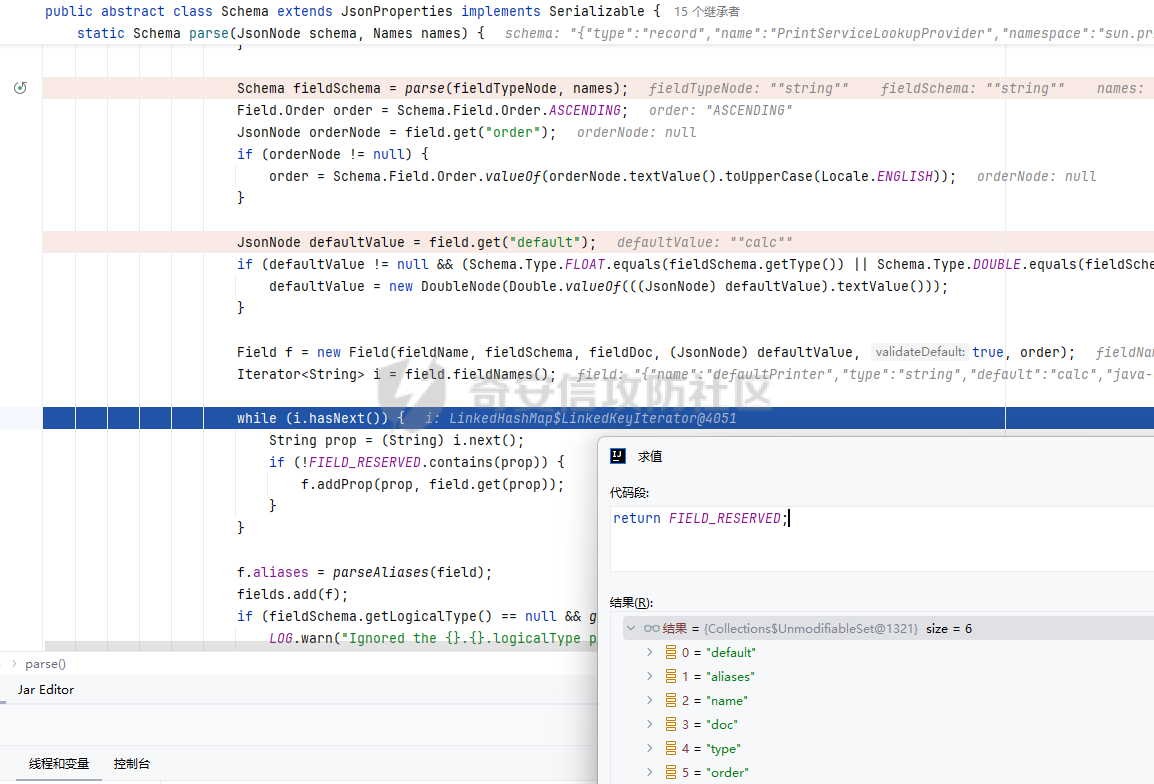
Task: Click the "15 个继承者" inheritors hint
Action: (x=706, y=12)
